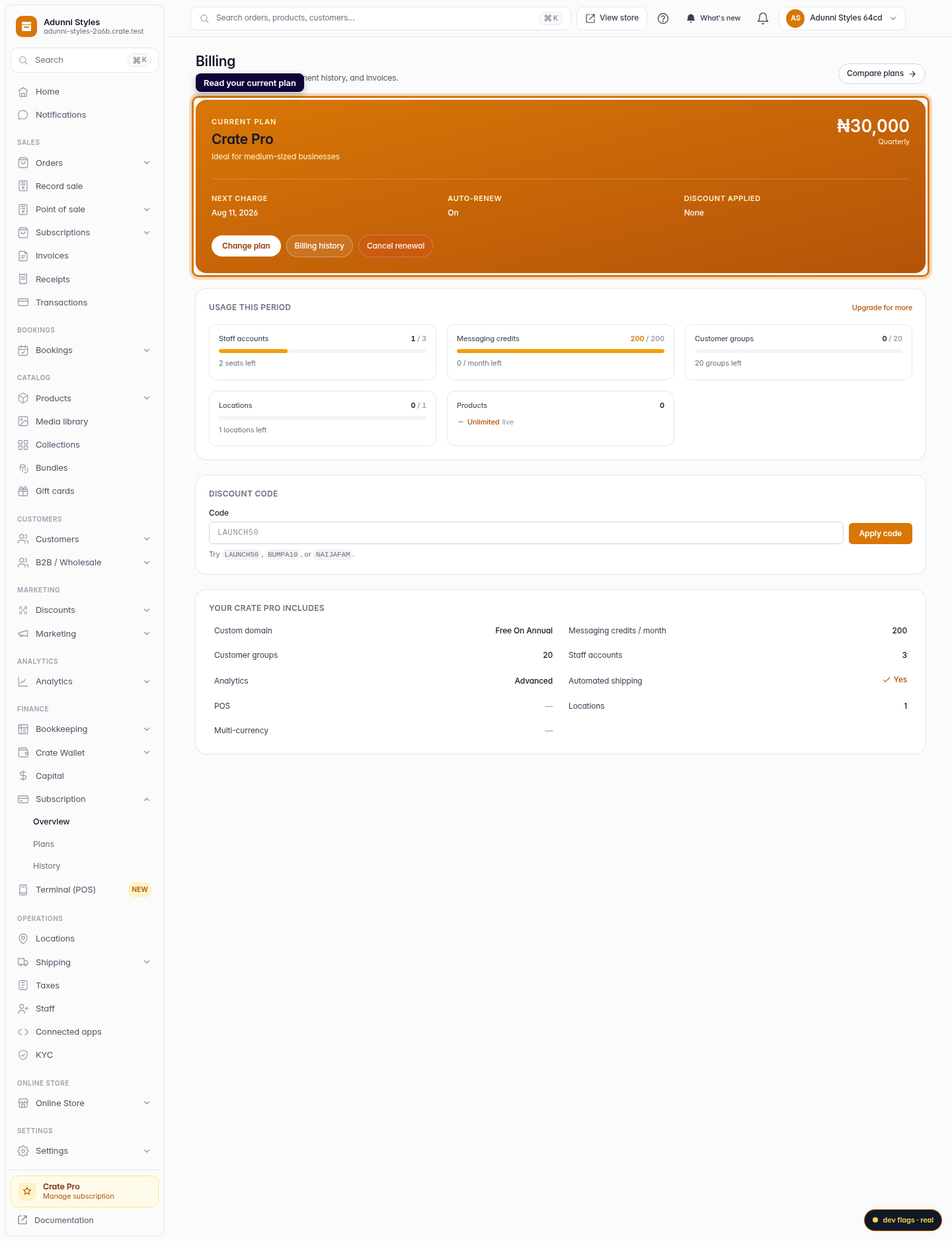Click the AS avatar circle
952x1241 pixels.
point(795,19)
